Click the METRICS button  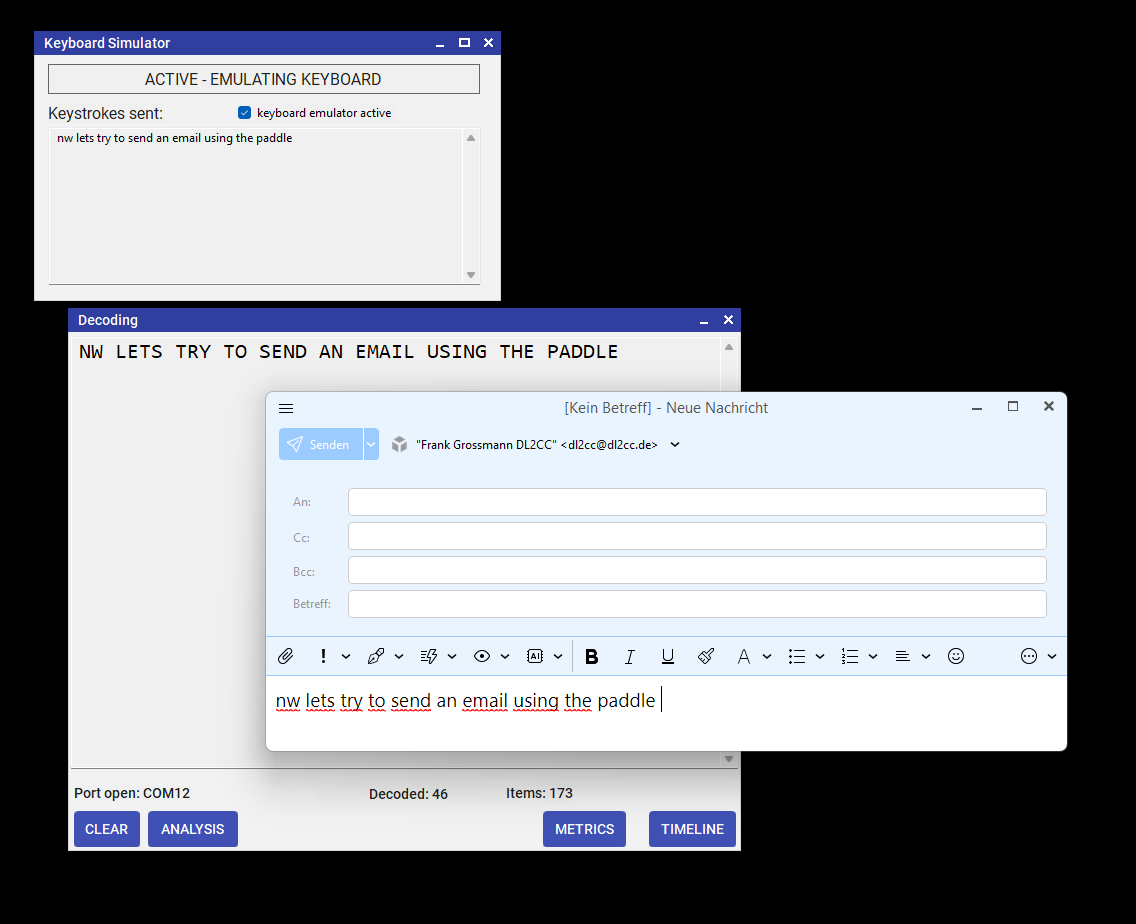585,829
